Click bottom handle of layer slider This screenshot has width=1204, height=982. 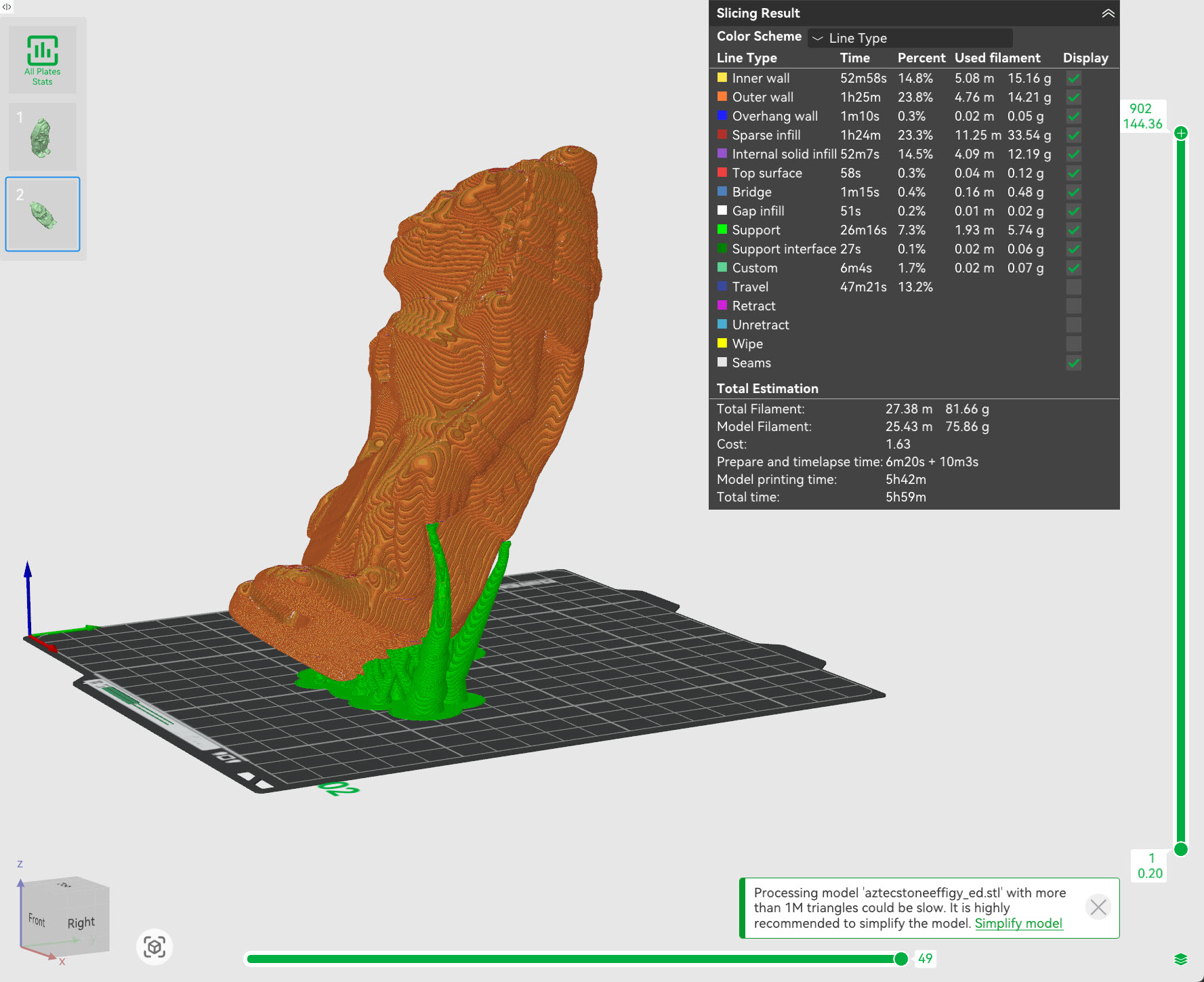(1181, 849)
